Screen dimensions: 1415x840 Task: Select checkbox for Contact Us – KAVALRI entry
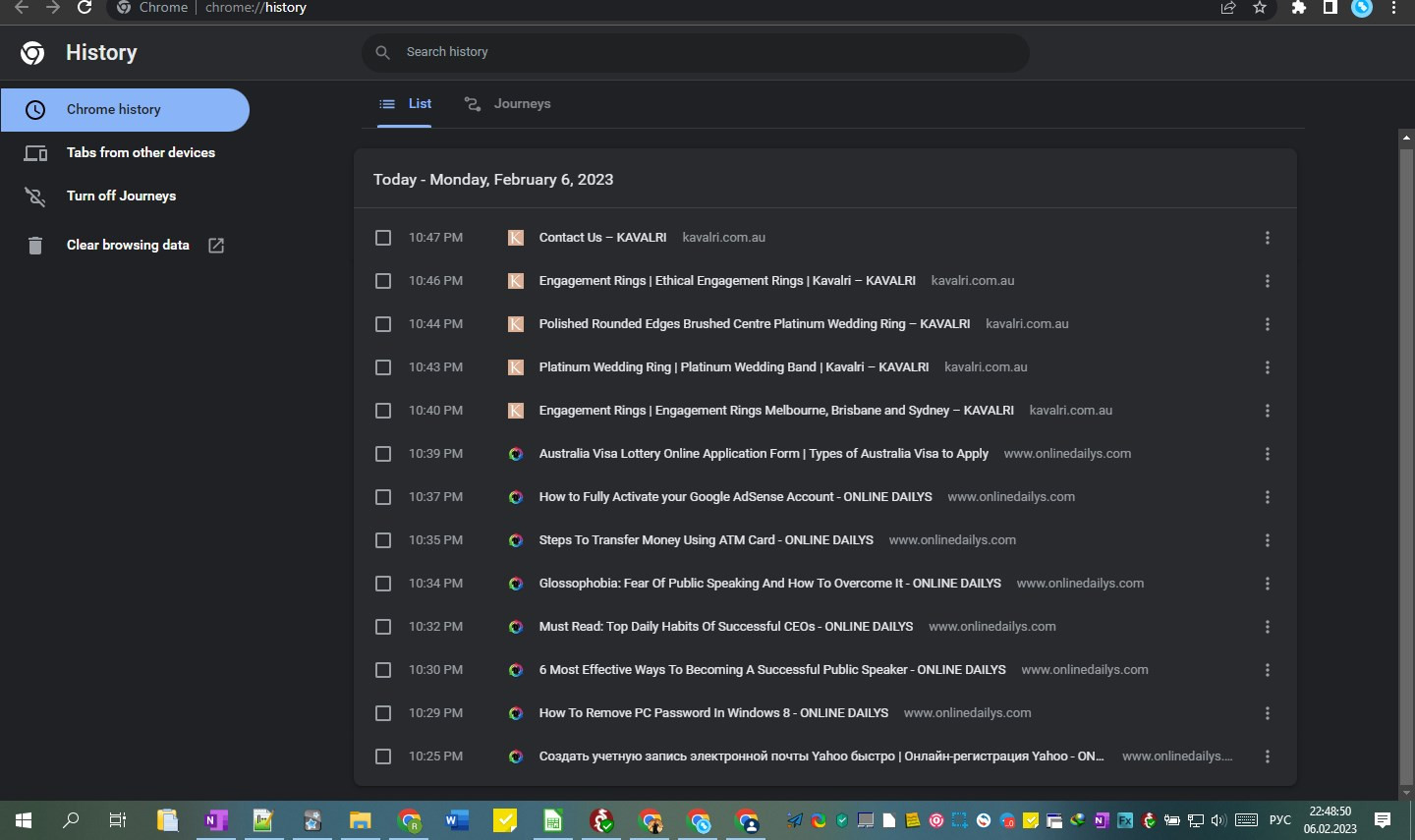383,238
